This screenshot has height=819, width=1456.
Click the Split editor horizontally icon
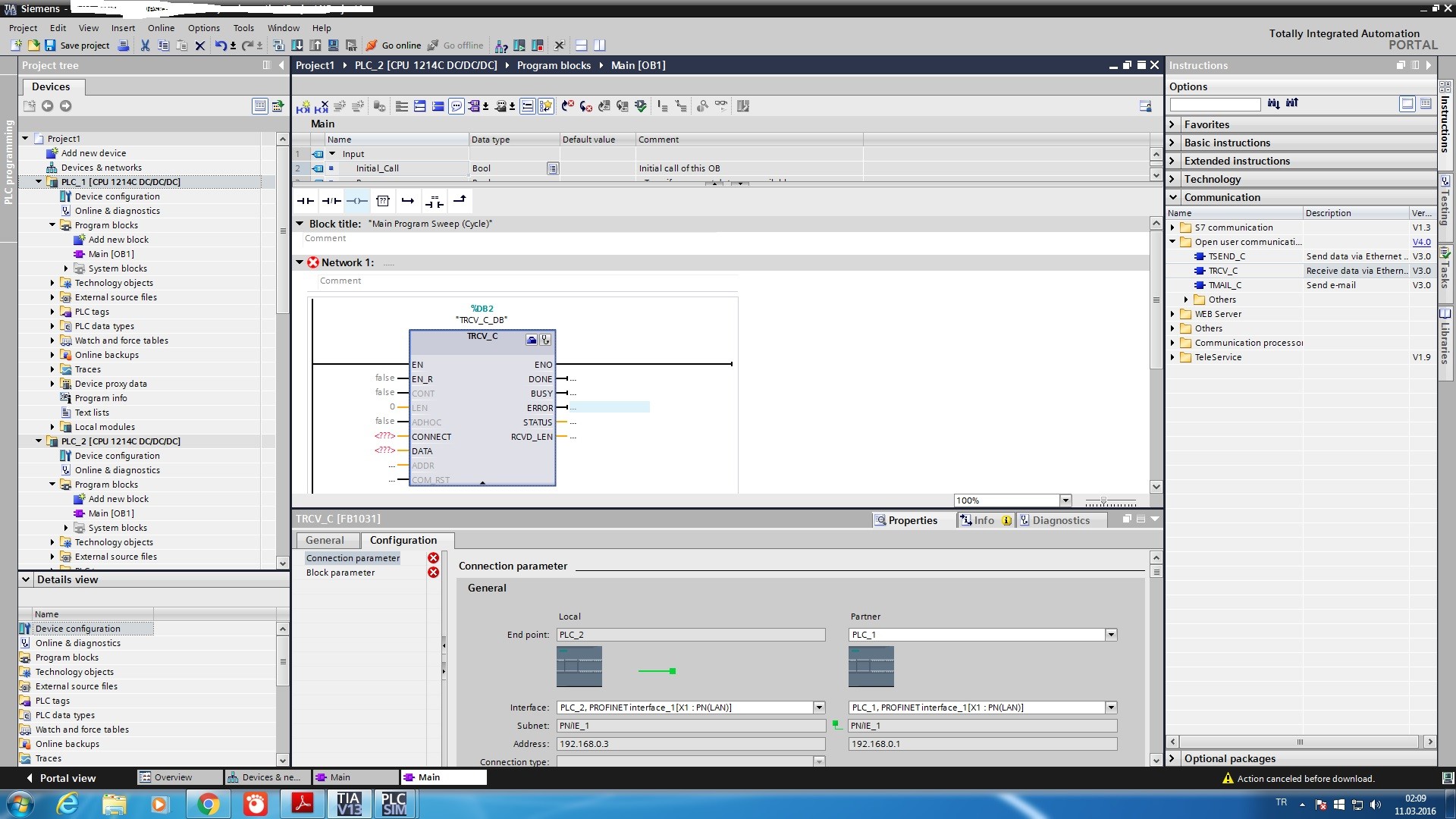tap(581, 45)
